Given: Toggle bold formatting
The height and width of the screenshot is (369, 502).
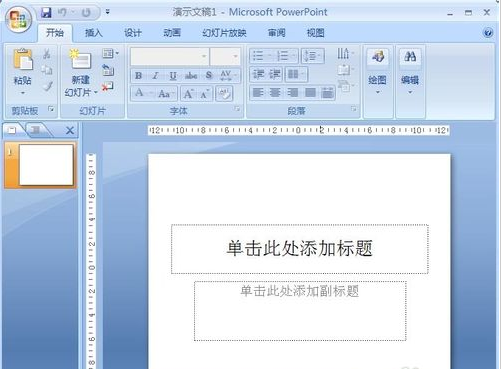Looking at the screenshot, I should point(139,76).
